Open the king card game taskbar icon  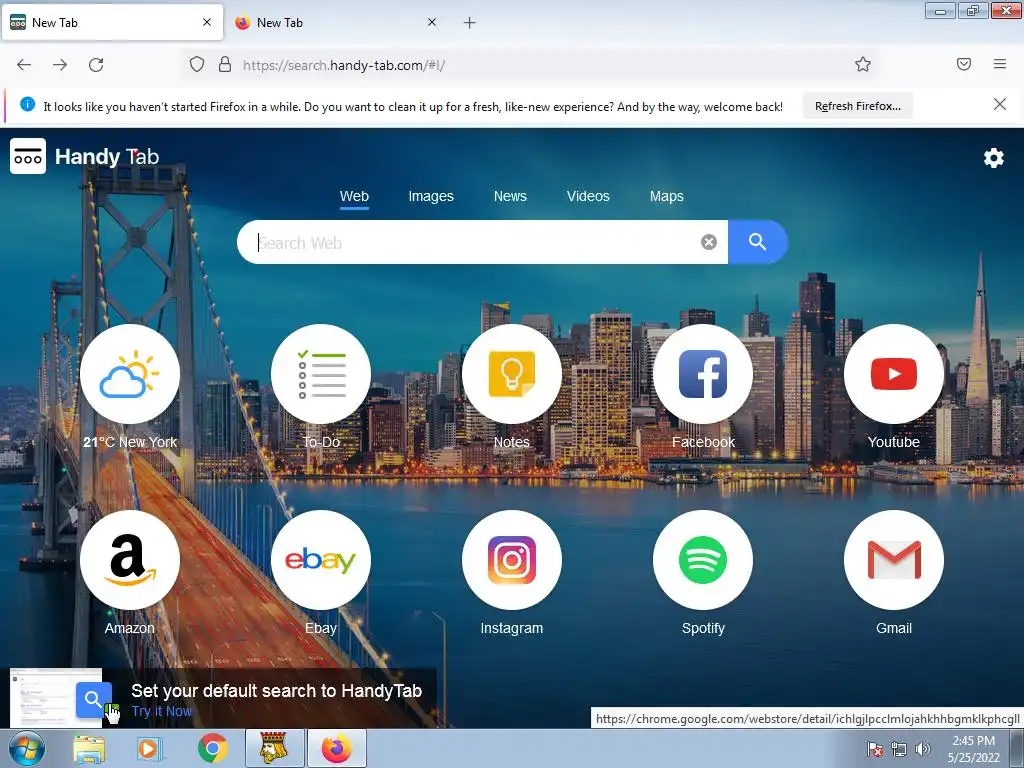[274, 748]
